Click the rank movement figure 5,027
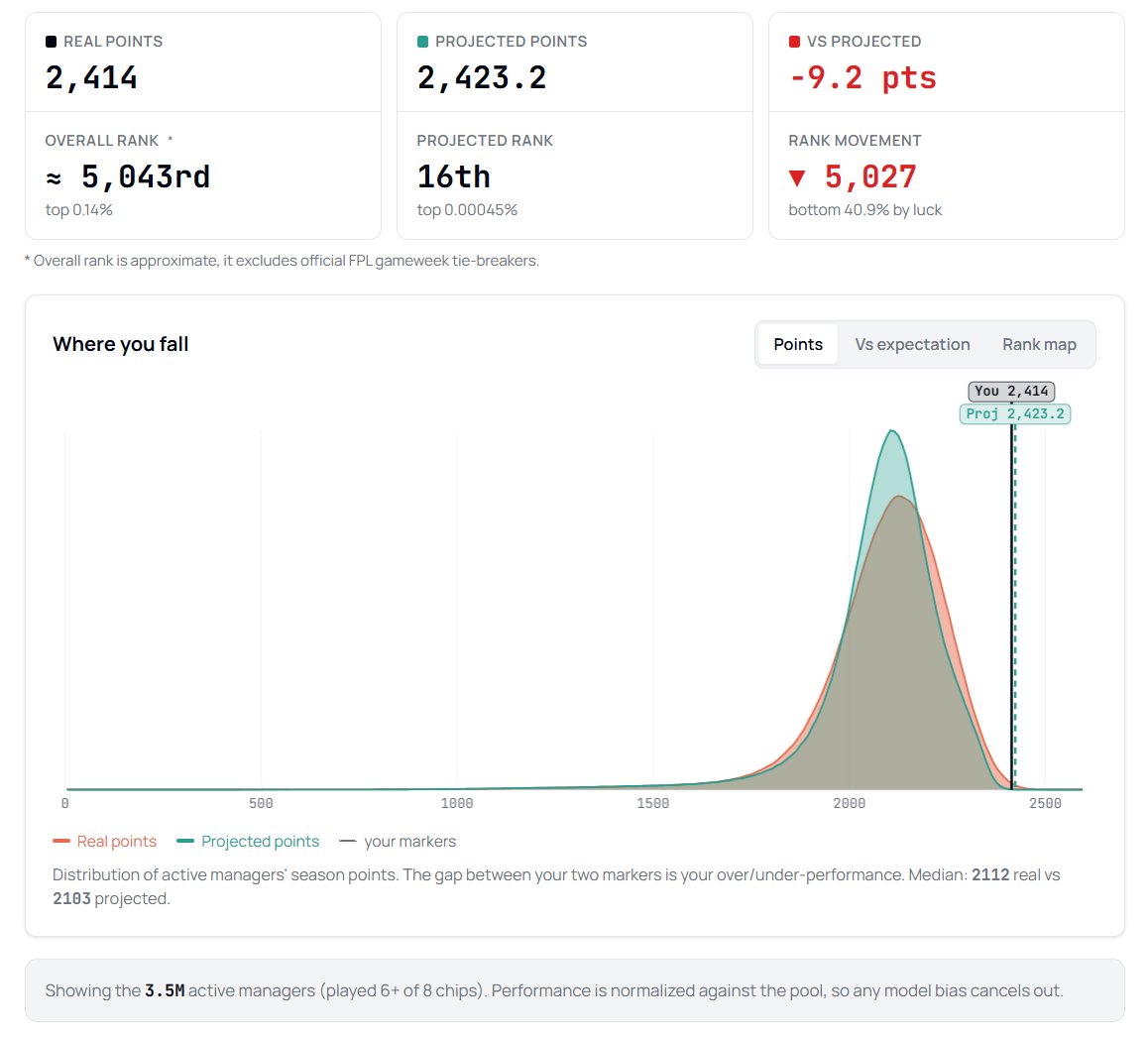The height and width of the screenshot is (1038, 1148). 870,177
